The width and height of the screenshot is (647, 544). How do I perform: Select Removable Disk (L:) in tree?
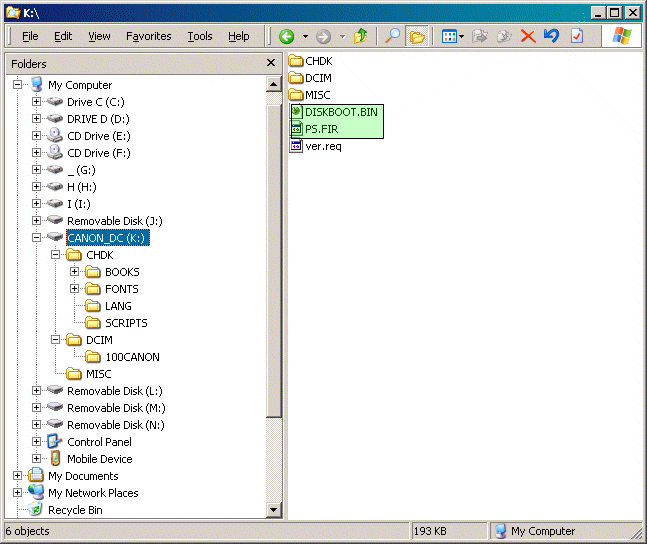click(115, 391)
